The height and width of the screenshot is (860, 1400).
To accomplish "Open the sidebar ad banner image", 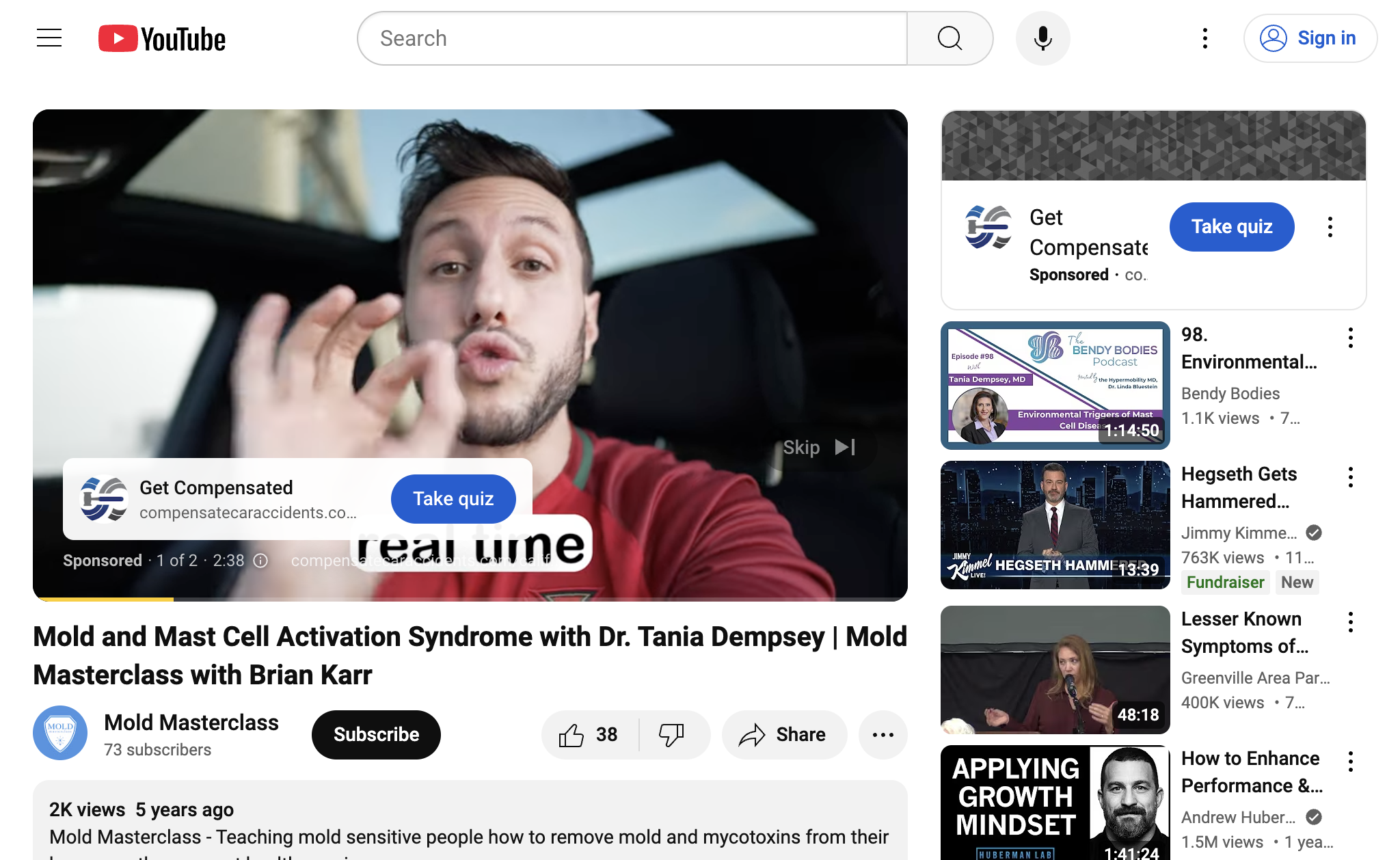I will coord(1154,146).
